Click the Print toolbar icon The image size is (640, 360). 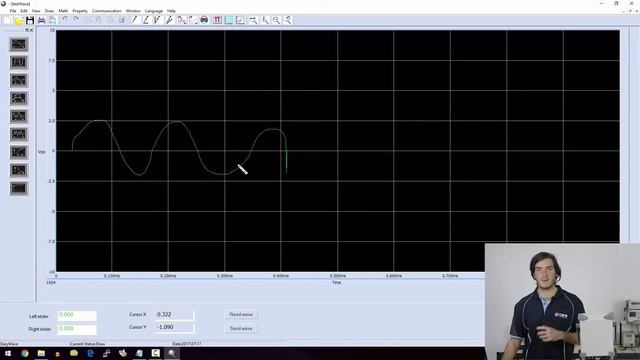pyautogui.click(x=41, y=20)
